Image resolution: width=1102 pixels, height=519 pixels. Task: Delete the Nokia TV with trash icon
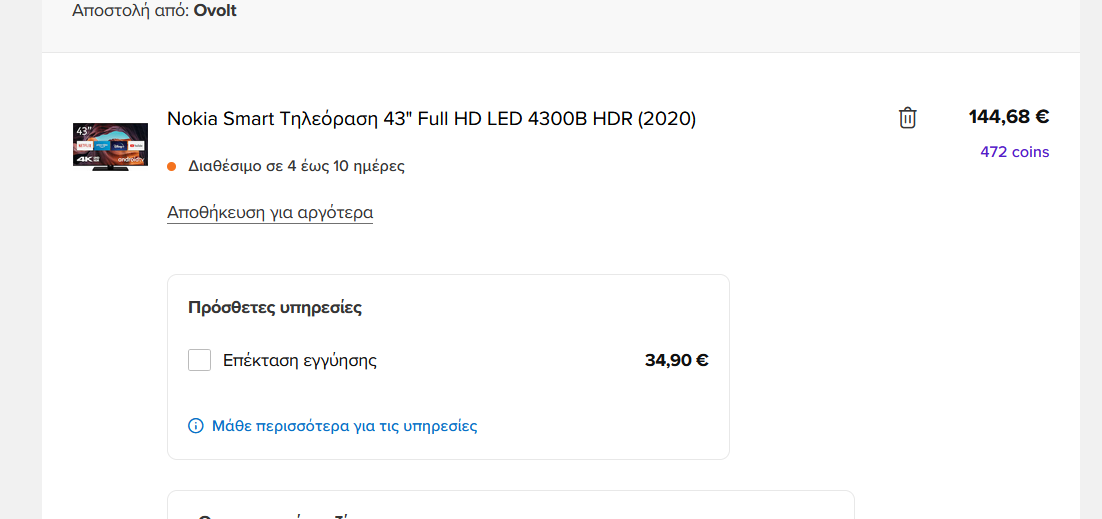907,118
